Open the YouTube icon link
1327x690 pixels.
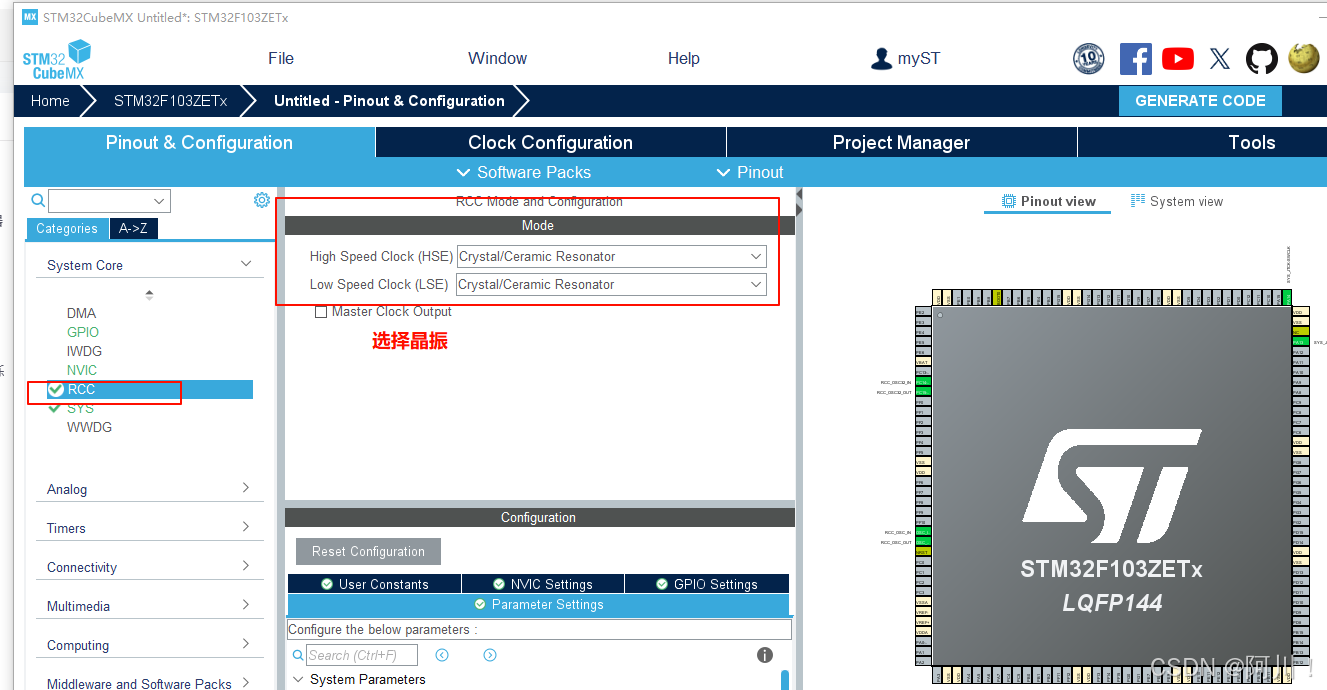pos(1178,59)
